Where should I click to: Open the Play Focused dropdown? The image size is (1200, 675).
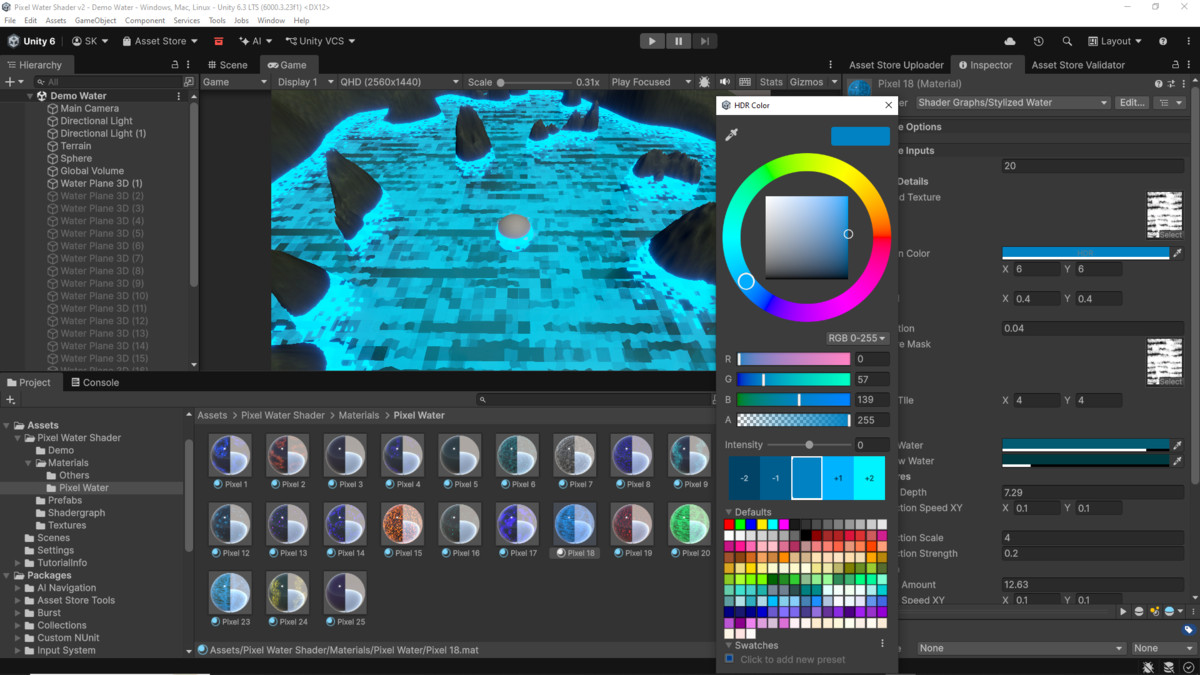point(651,82)
